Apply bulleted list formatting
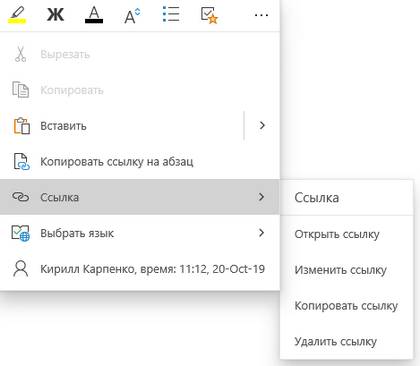 point(171,15)
